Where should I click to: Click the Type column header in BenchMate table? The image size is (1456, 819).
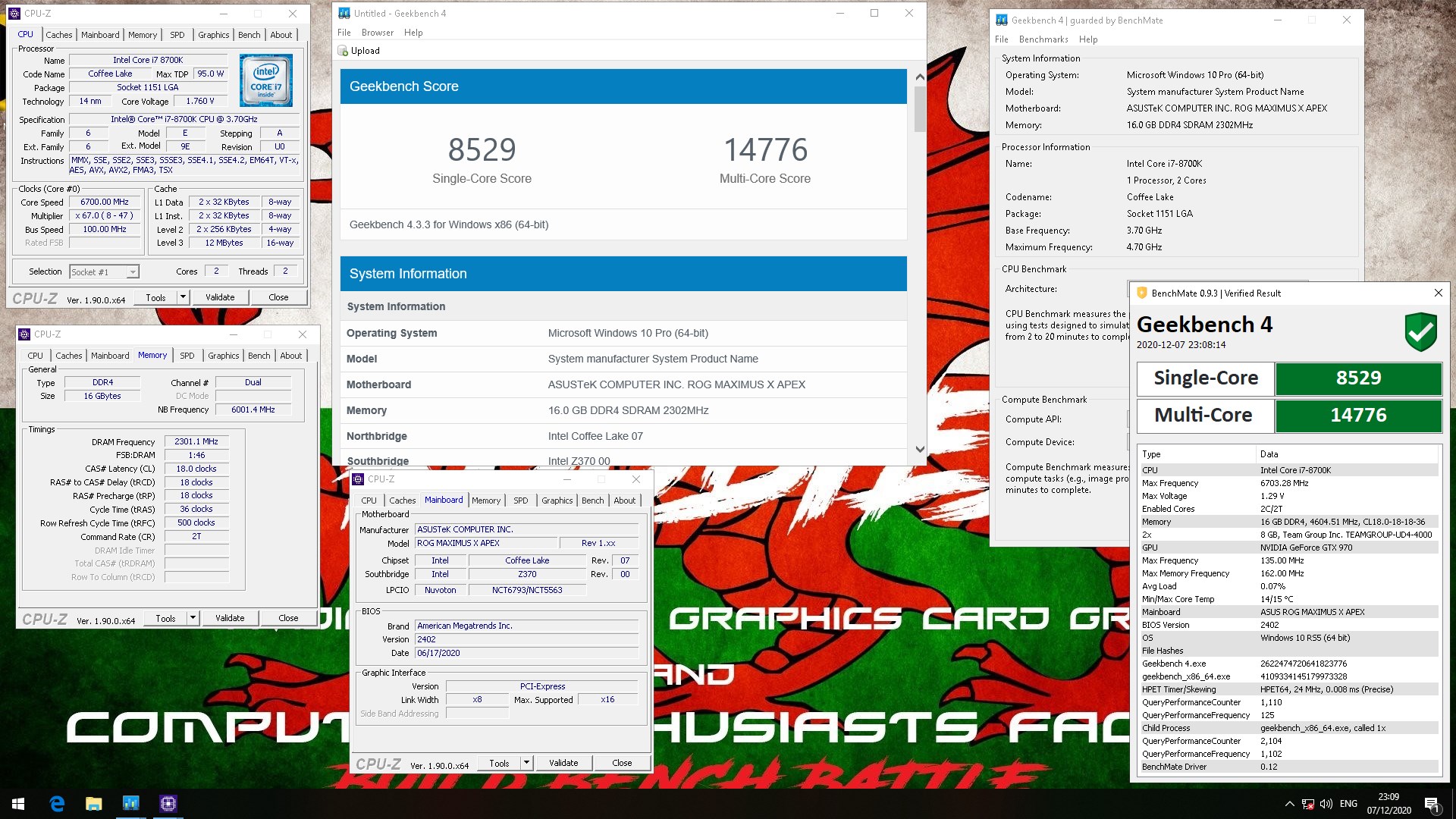(x=1197, y=454)
